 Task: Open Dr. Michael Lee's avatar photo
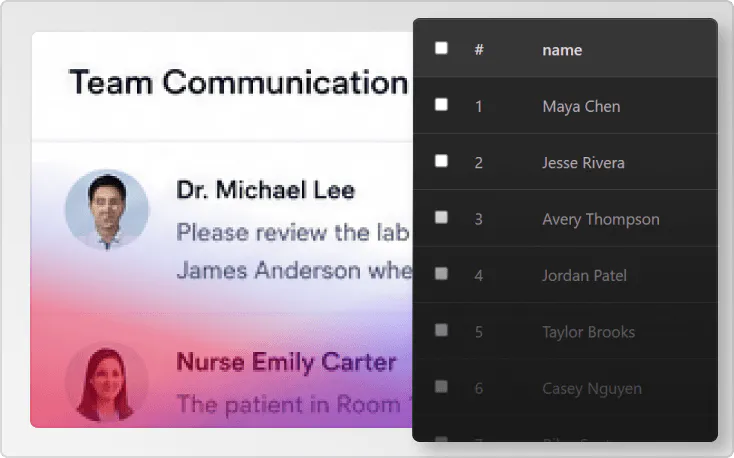[107, 210]
